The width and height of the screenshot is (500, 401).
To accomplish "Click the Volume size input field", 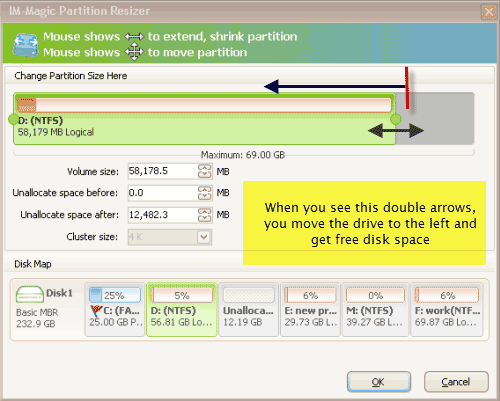I will (163, 171).
